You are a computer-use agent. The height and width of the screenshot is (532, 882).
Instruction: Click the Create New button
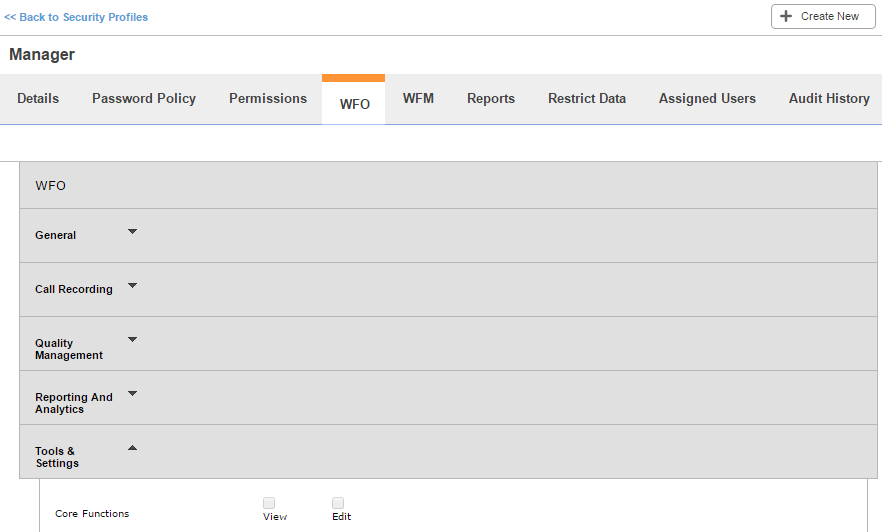pos(823,17)
